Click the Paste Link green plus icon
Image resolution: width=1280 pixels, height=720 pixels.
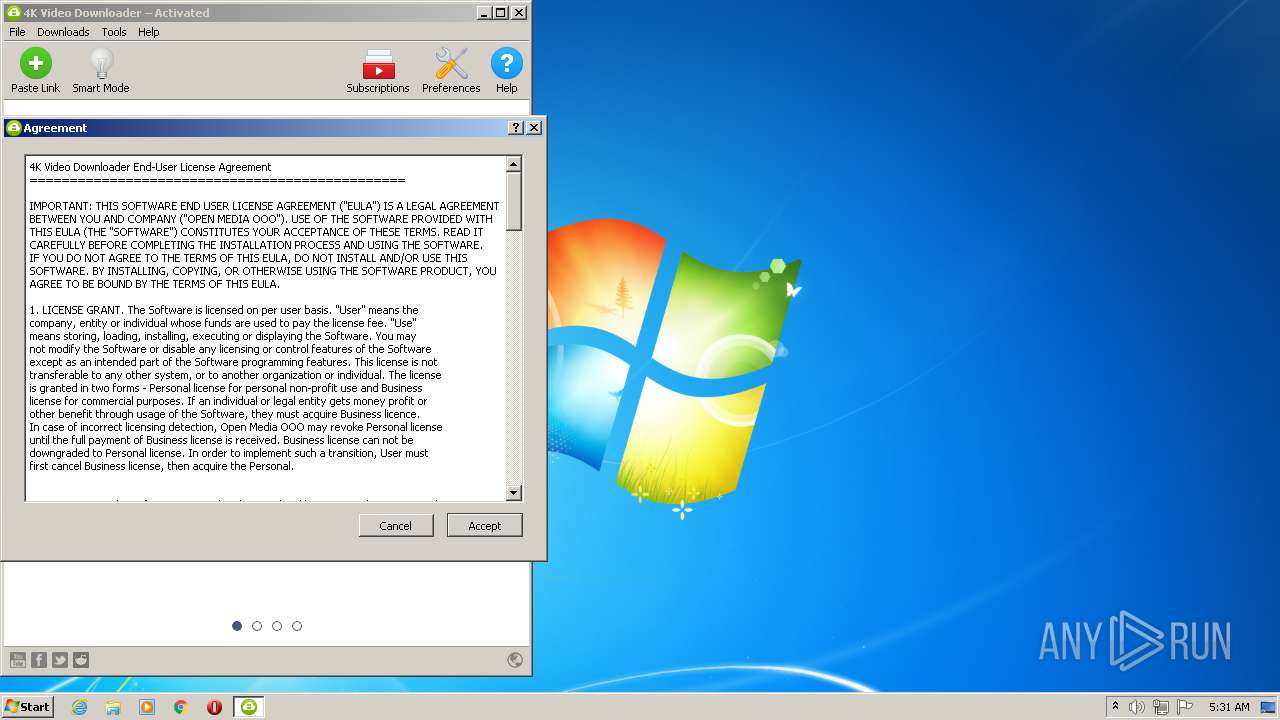36,64
